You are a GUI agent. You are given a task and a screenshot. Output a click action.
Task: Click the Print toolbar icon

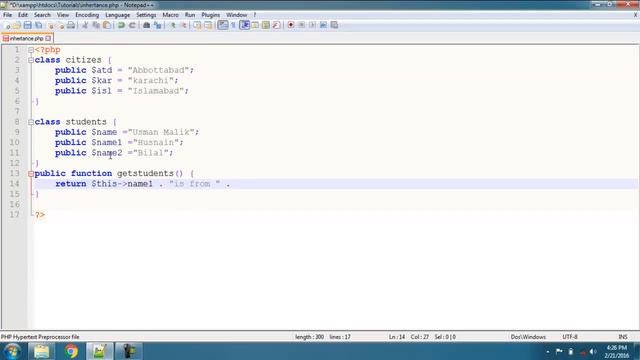(x=71, y=25)
